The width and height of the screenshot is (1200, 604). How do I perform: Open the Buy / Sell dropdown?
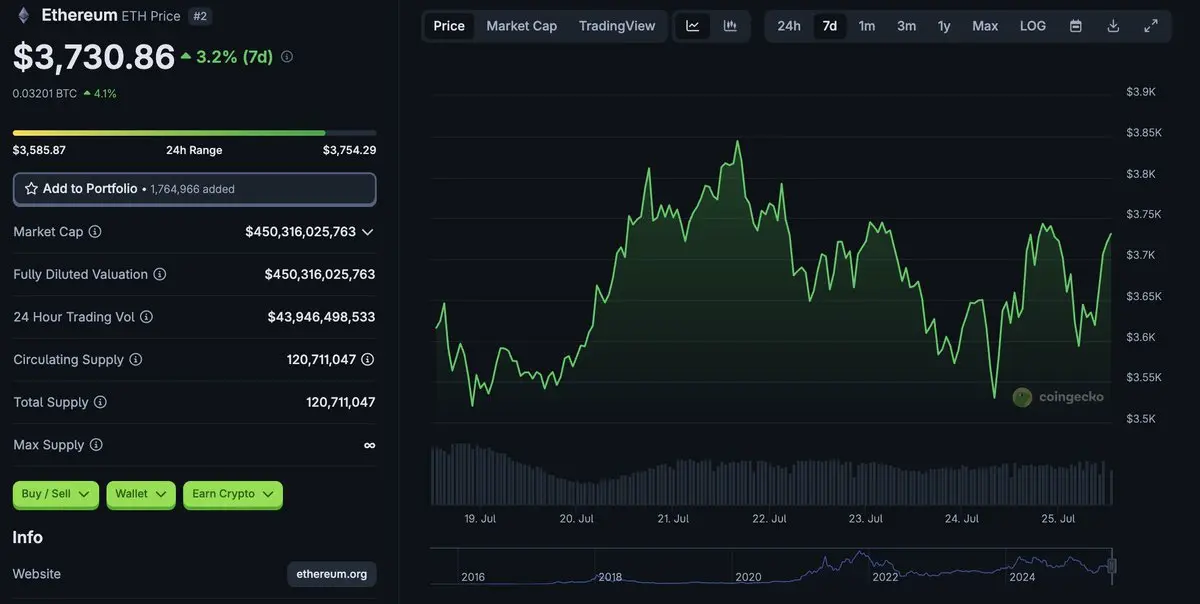pos(56,494)
